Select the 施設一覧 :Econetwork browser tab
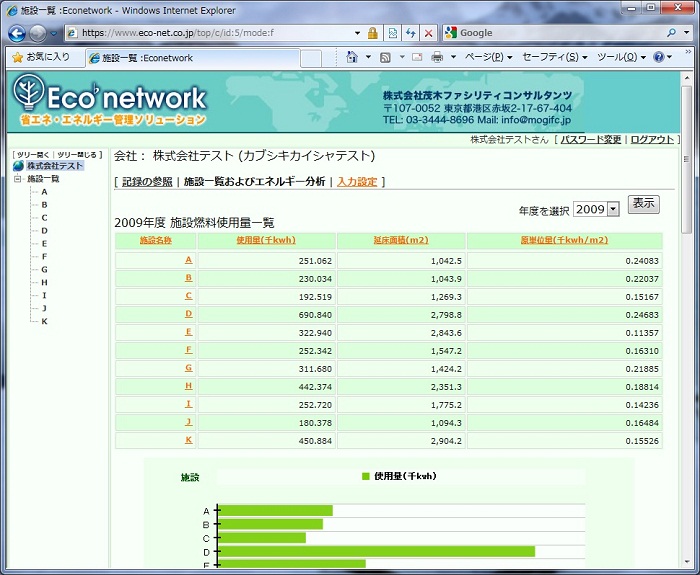The image size is (700, 575). pyautogui.click(x=192, y=58)
